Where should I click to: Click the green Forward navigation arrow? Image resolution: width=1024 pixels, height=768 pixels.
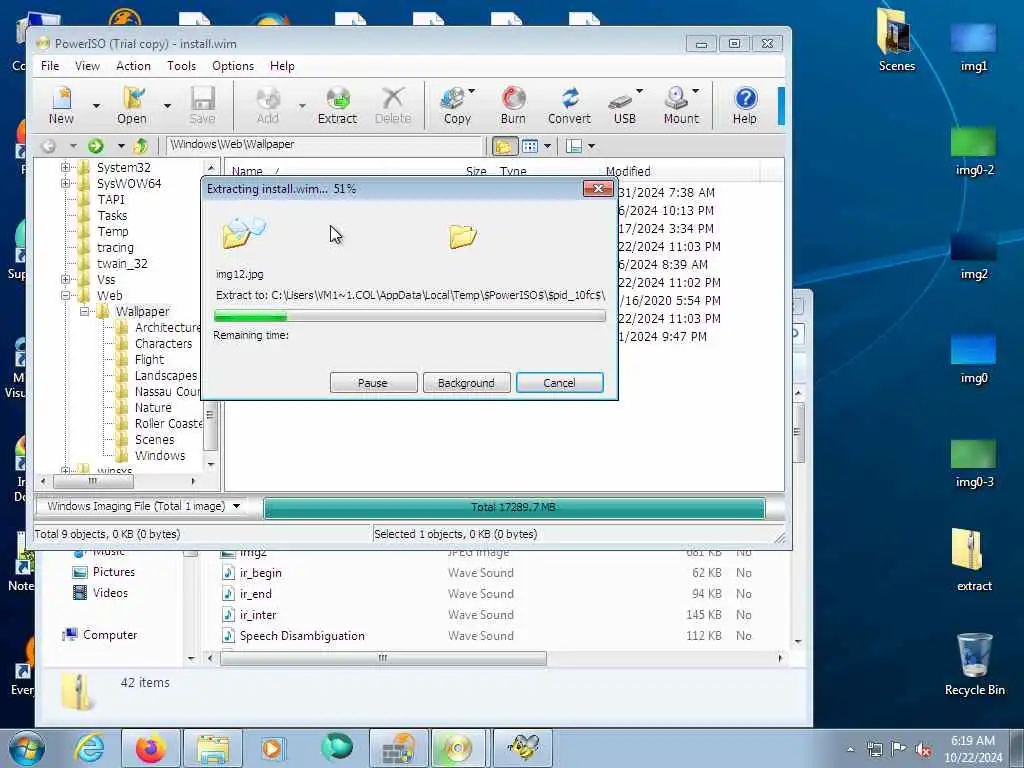pyautogui.click(x=96, y=146)
